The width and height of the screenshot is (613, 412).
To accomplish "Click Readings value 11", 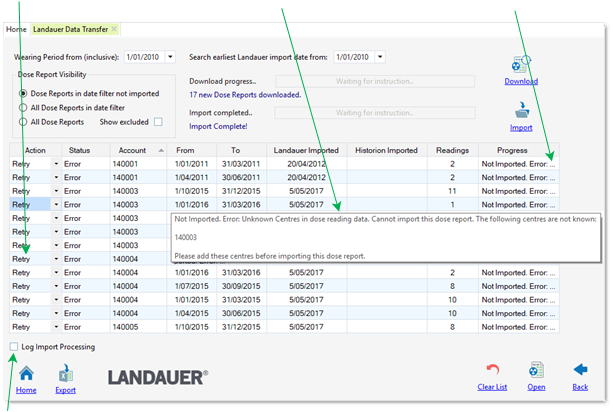I will click(x=452, y=191).
